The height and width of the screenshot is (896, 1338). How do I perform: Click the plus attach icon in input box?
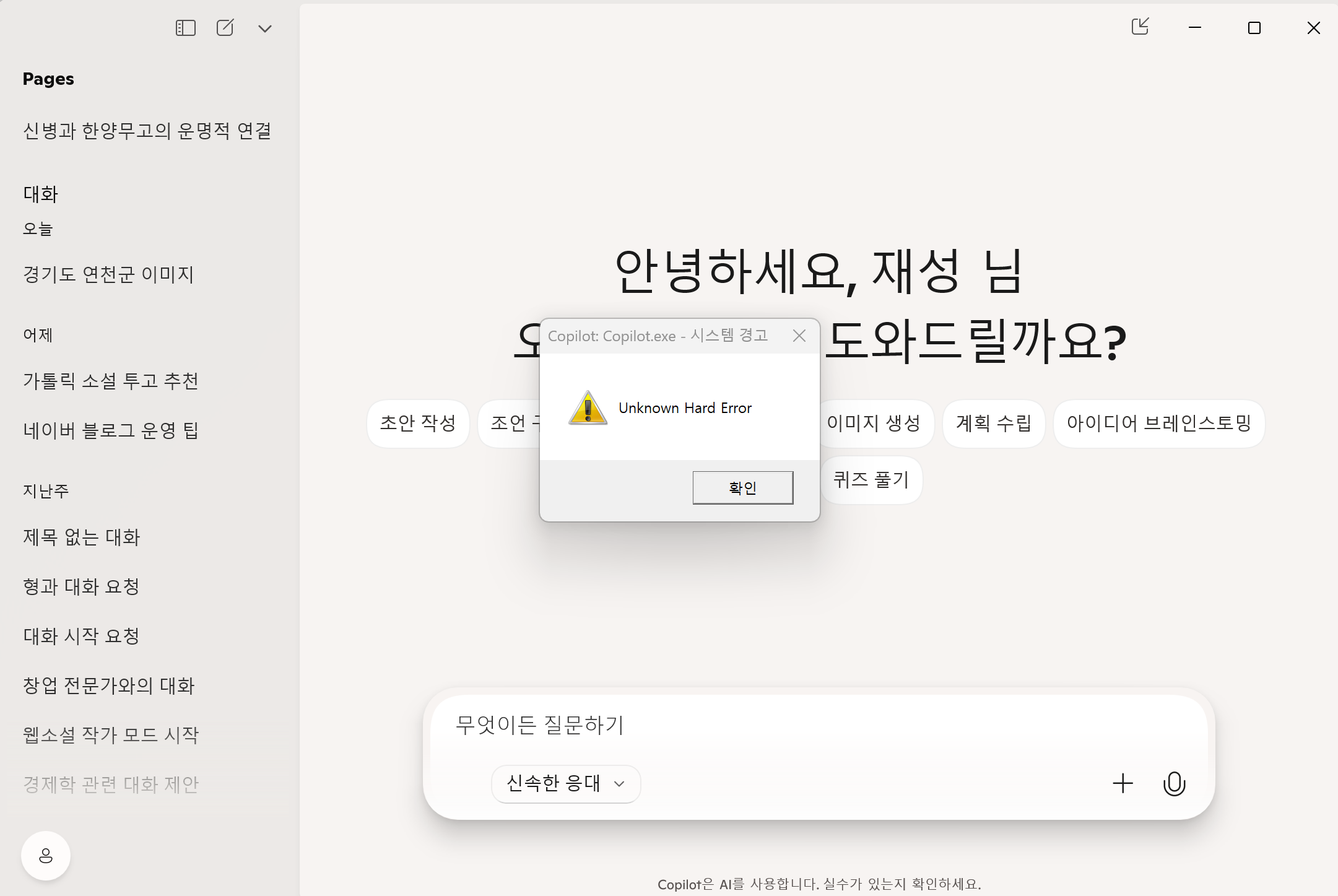1123,783
